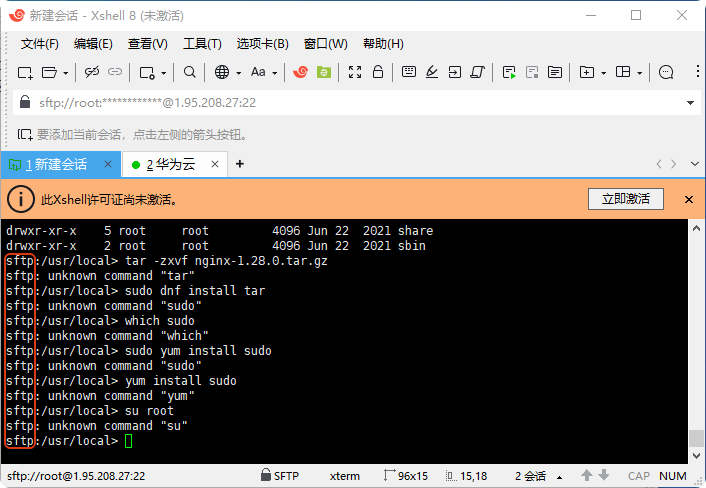Expand the layout dropdown arrow
The image size is (706, 488).
[x=640, y=73]
